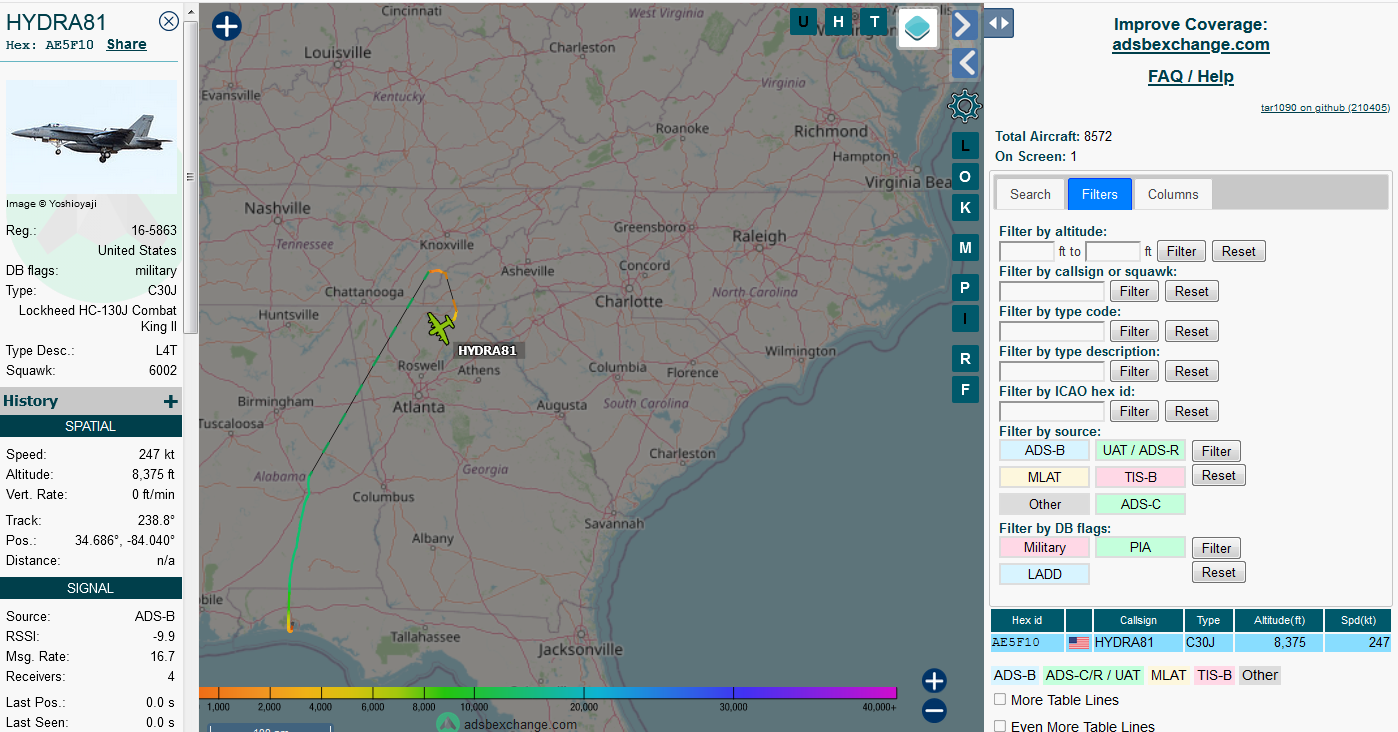Image resolution: width=1398 pixels, height=732 pixels.
Task: Close the HYDRA81 aircraft info panel
Action: (169, 21)
